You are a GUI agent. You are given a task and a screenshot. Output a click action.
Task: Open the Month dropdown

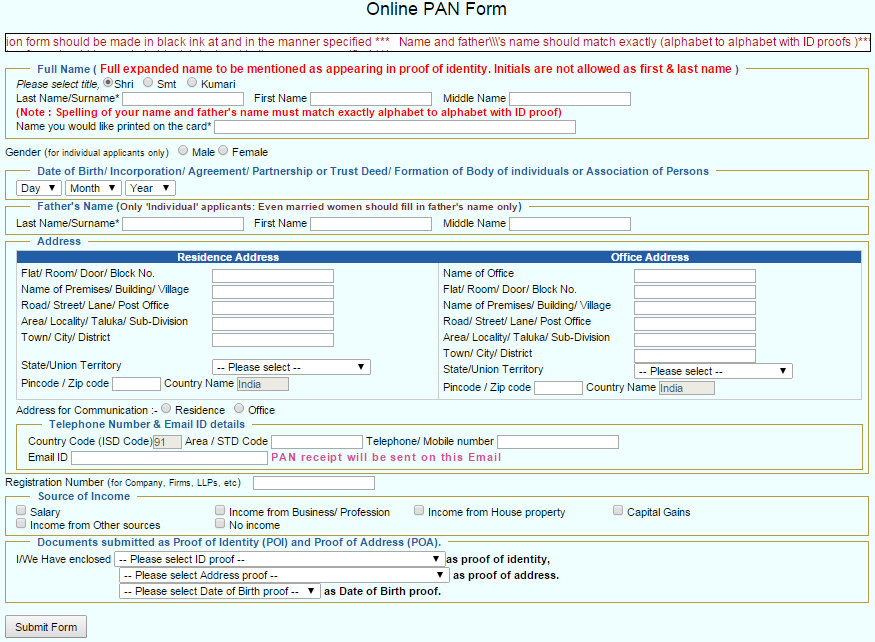tap(92, 187)
